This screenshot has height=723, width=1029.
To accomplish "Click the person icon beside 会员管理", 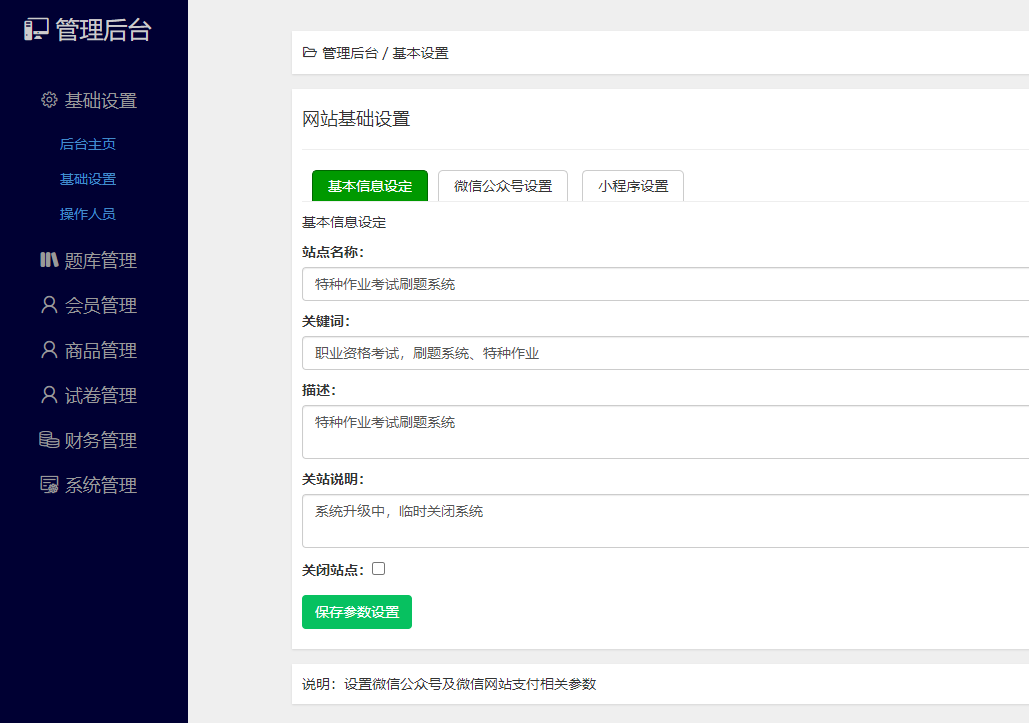I will pos(49,305).
